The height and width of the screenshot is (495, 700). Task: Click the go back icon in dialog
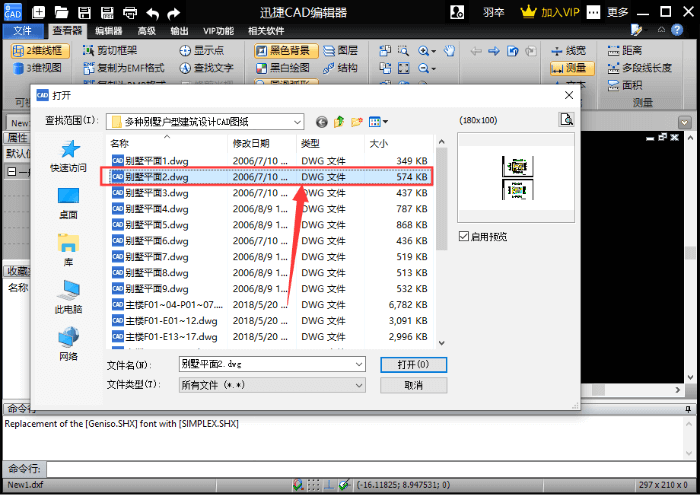click(x=321, y=121)
